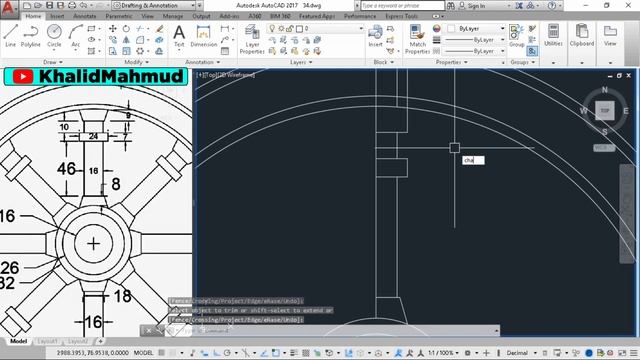Expand the Layers panel
Viewport: 640px width, 360px height.
point(301,62)
